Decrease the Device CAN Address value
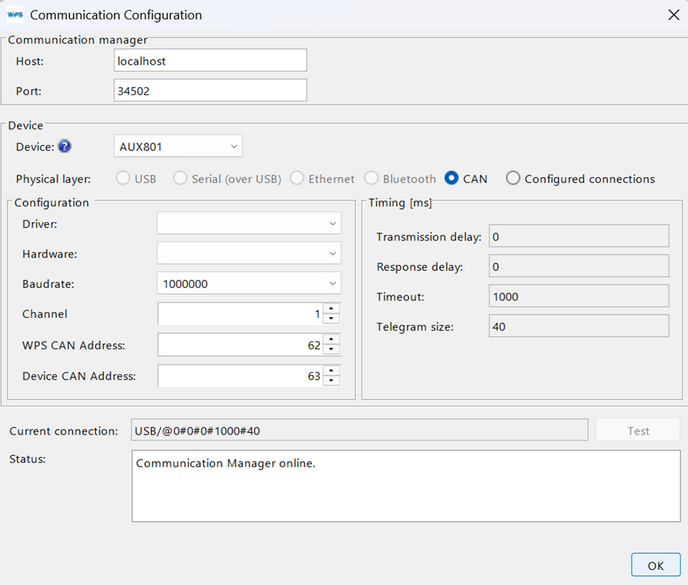Screen dimensions: 688x585 [x=332, y=382]
